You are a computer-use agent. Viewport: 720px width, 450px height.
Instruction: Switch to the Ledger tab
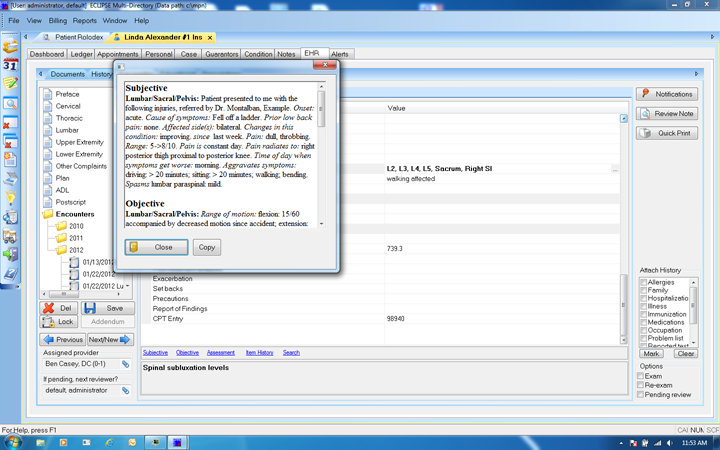[81, 54]
